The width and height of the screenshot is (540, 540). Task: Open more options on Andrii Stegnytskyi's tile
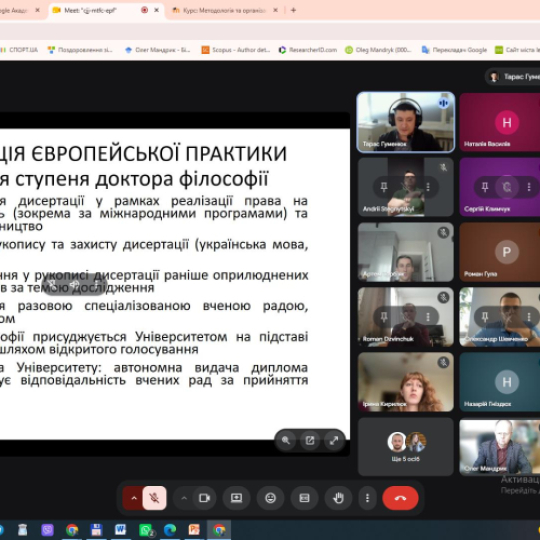(x=428, y=187)
